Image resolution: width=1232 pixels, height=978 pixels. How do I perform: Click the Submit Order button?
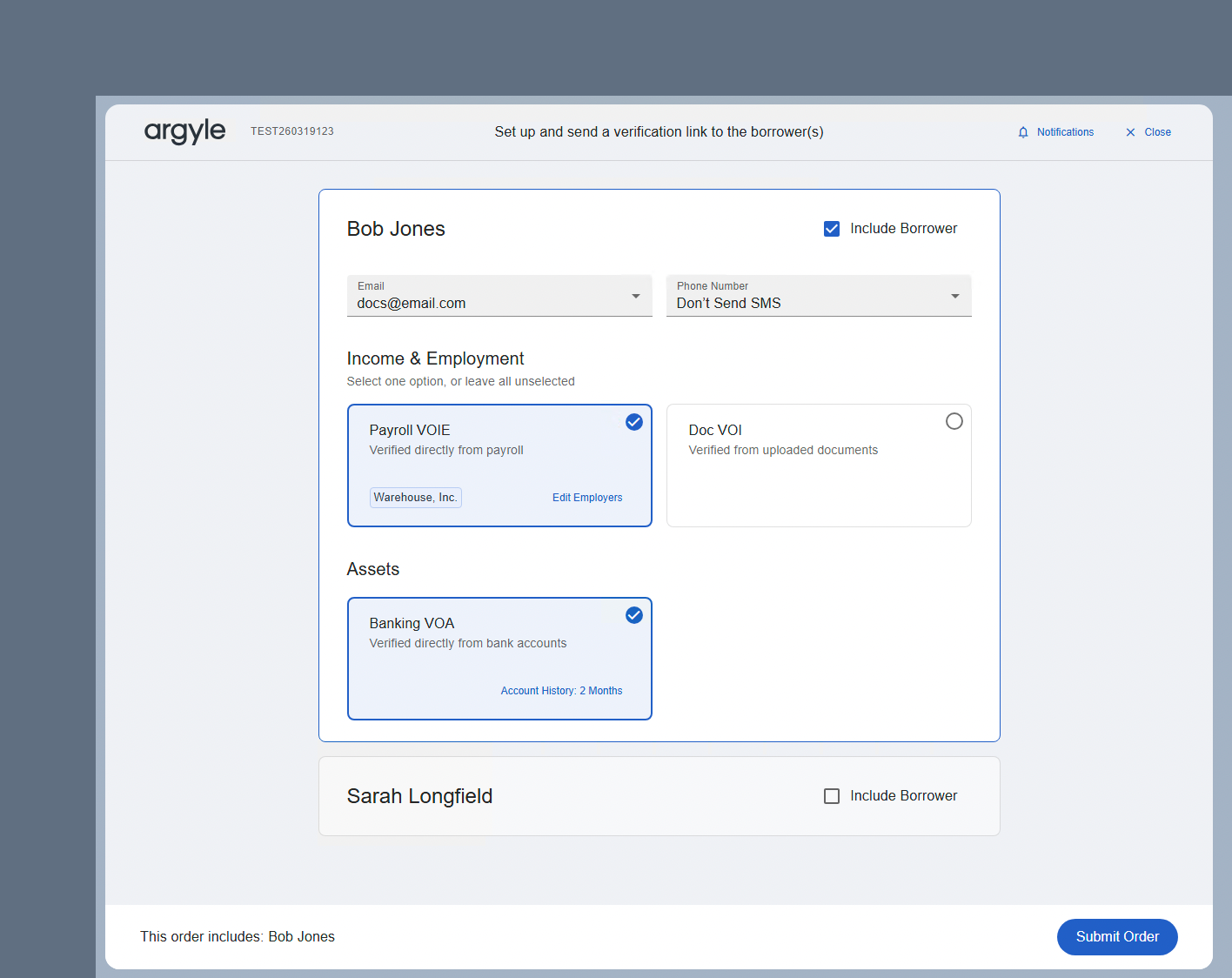click(x=1117, y=936)
